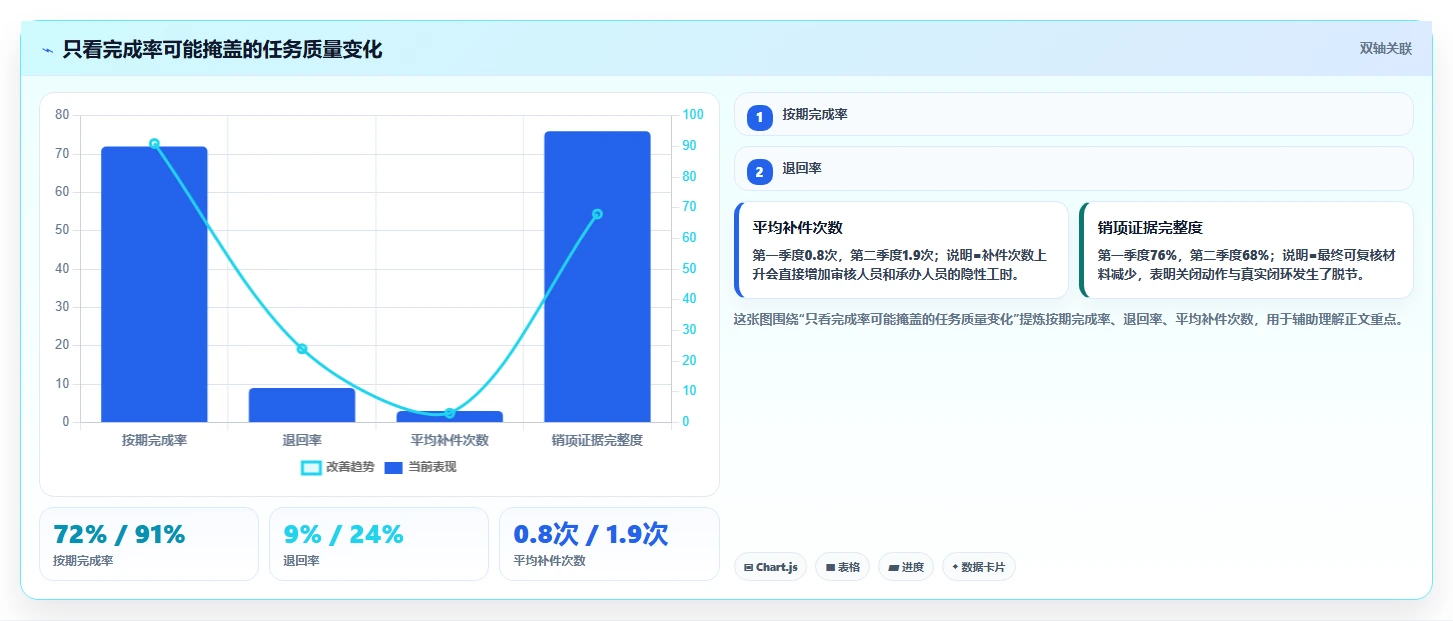The width and height of the screenshot is (1453, 621).
Task: Click the Chart.js tag icon
Action: coord(748,567)
